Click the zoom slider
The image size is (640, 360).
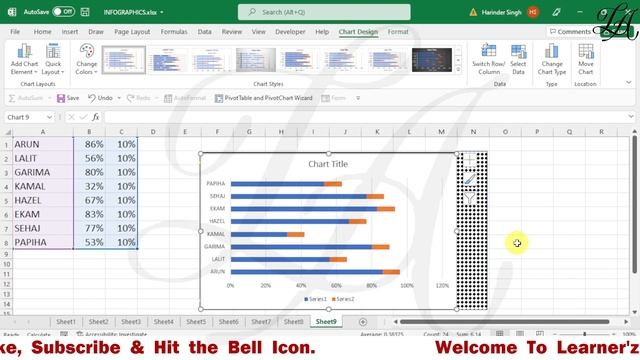[584, 334]
